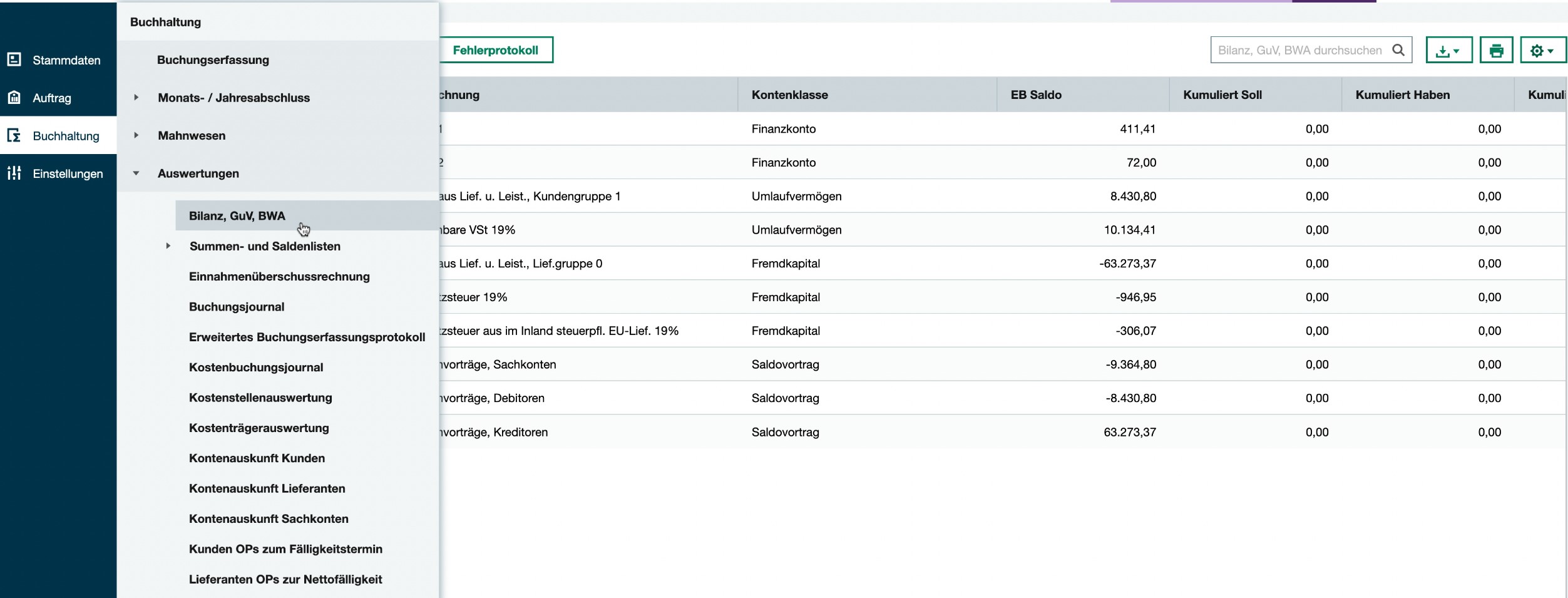Open Buchungsjournal report
The width and height of the screenshot is (1568, 598).
(237, 307)
